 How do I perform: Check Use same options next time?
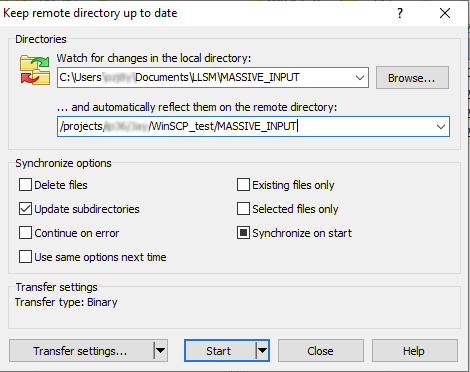click(x=25, y=257)
